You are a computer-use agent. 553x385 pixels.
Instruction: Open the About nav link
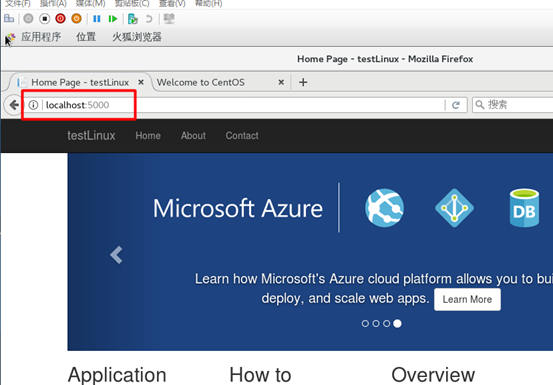[193, 135]
